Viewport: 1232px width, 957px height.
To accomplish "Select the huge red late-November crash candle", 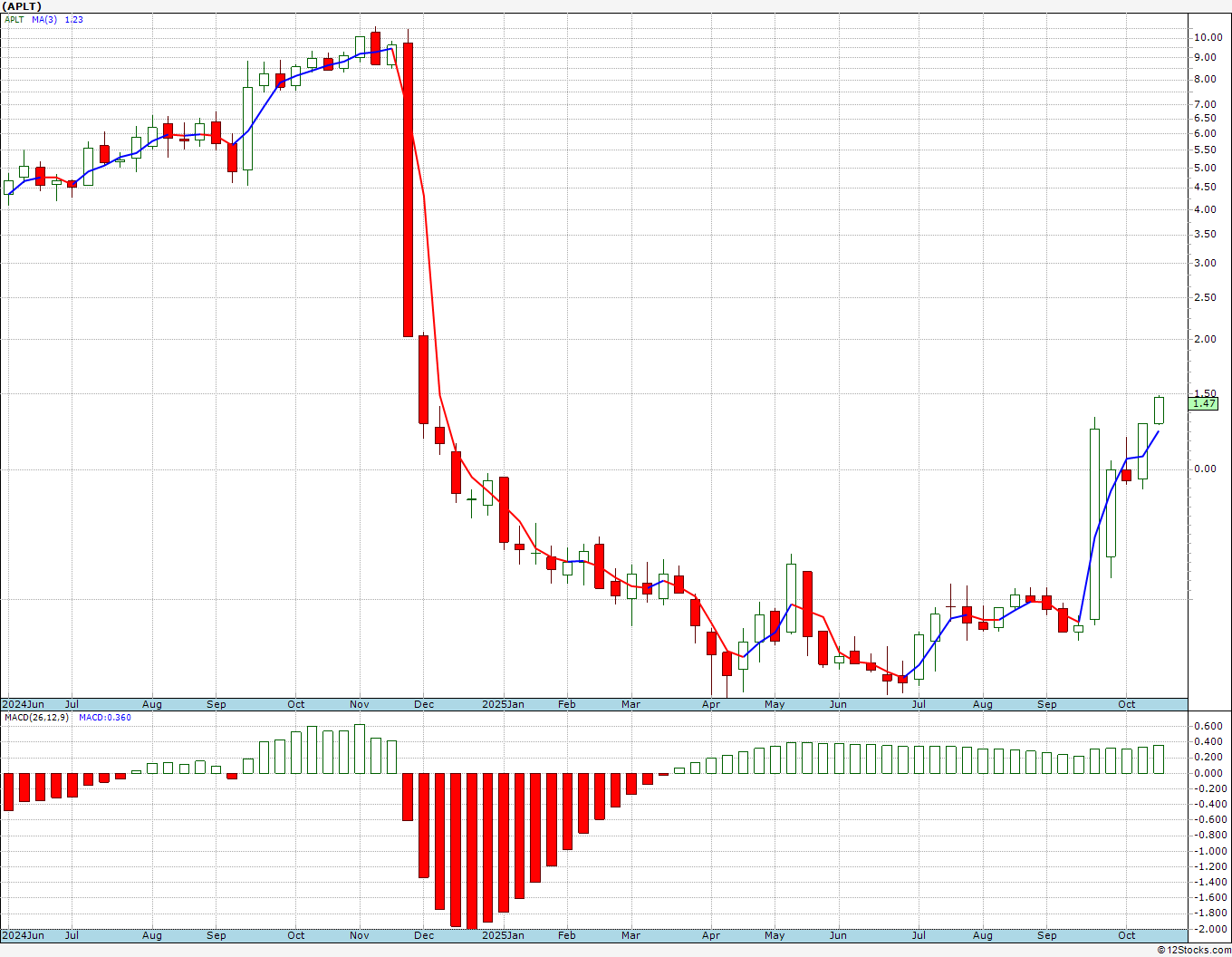I will 408,188.
